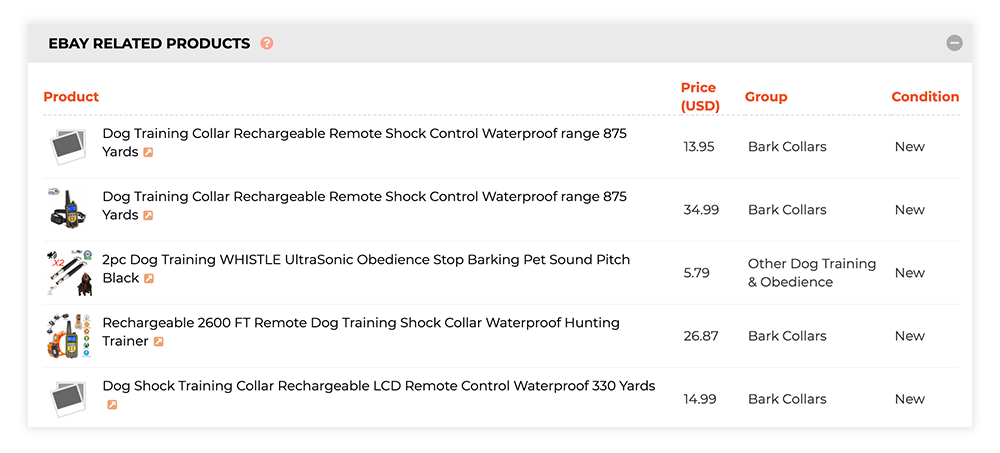The image size is (1000, 453).
Task: Click placeholder image of first product
Action: tap(68, 147)
